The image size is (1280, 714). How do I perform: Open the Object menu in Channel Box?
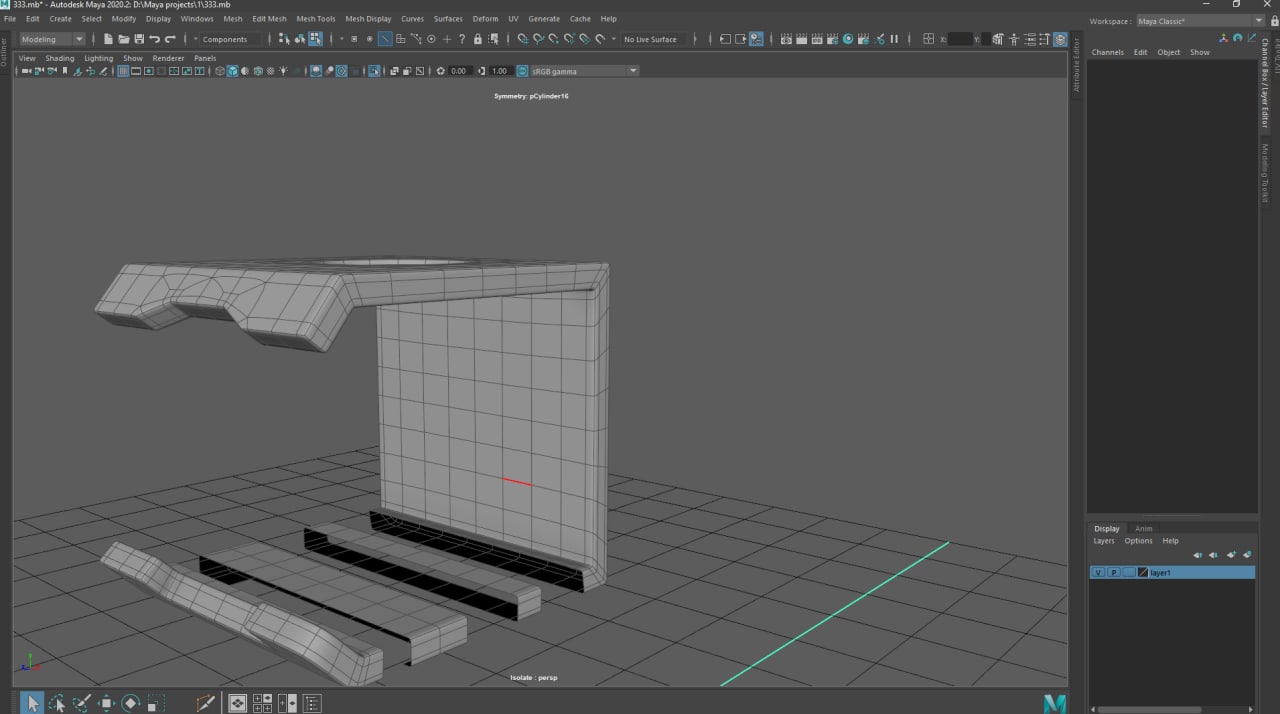[x=1169, y=52]
